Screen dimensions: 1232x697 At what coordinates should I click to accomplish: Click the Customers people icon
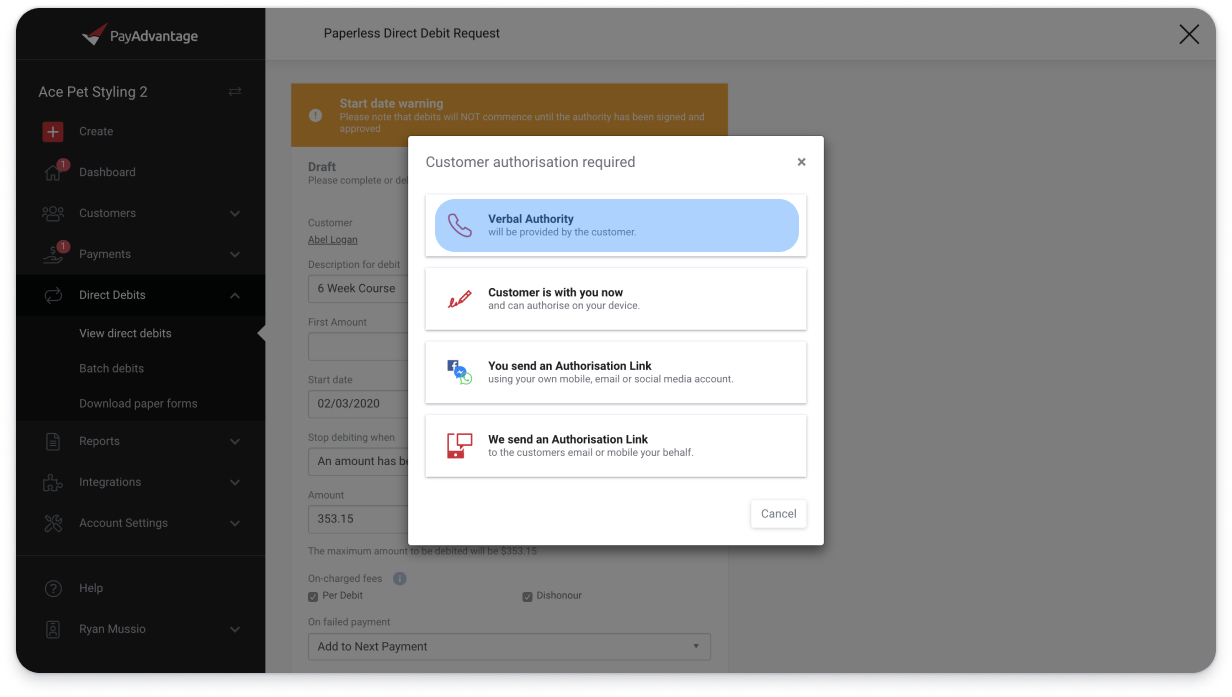53,213
